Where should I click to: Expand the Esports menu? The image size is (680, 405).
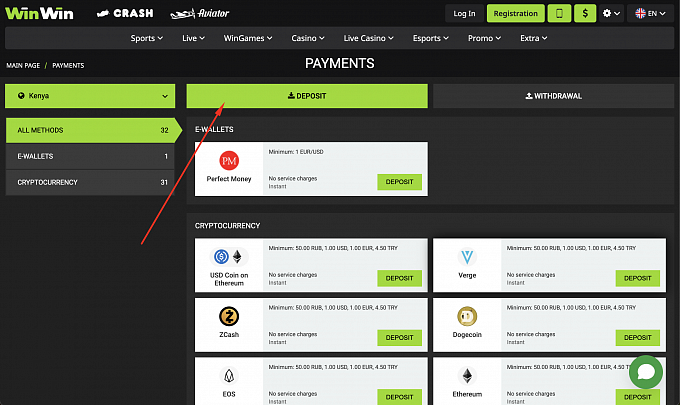[x=431, y=38]
